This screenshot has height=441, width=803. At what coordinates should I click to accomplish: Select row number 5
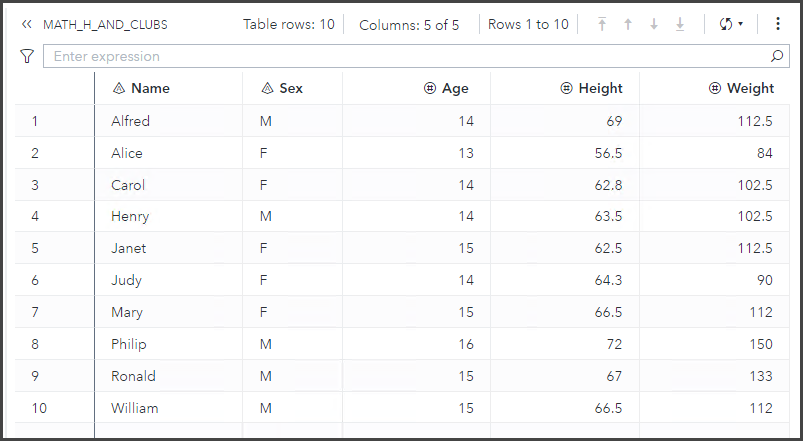point(35,248)
